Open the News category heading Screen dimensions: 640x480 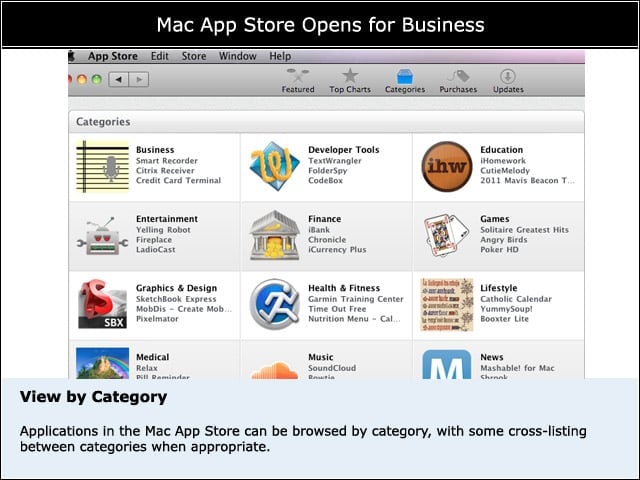point(492,357)
